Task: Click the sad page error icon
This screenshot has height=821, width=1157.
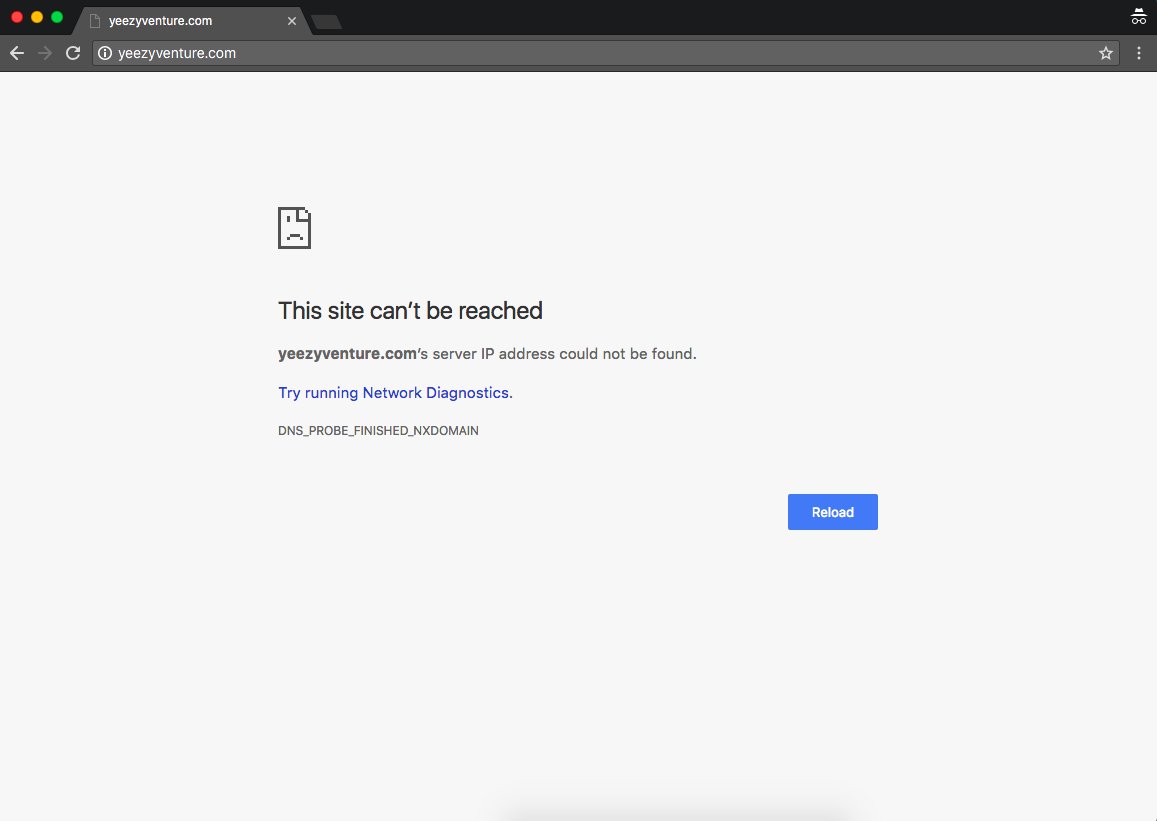Action: [x=294, y=228]
